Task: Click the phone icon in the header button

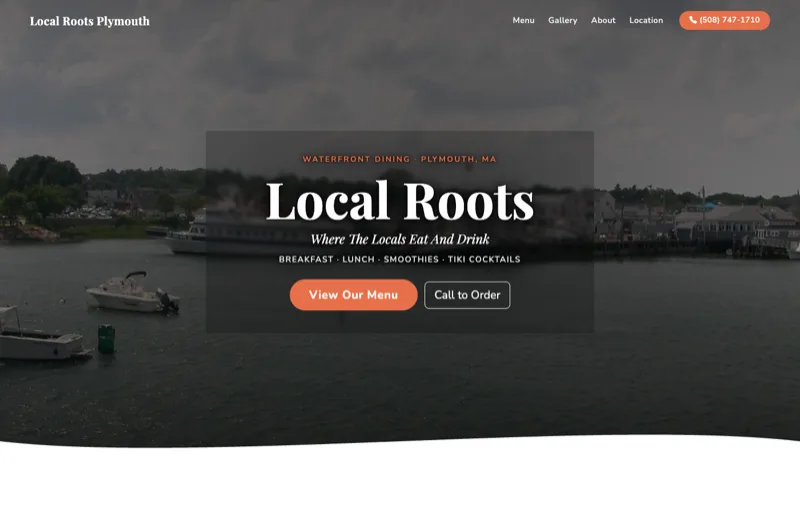Action: coord(692,20)
